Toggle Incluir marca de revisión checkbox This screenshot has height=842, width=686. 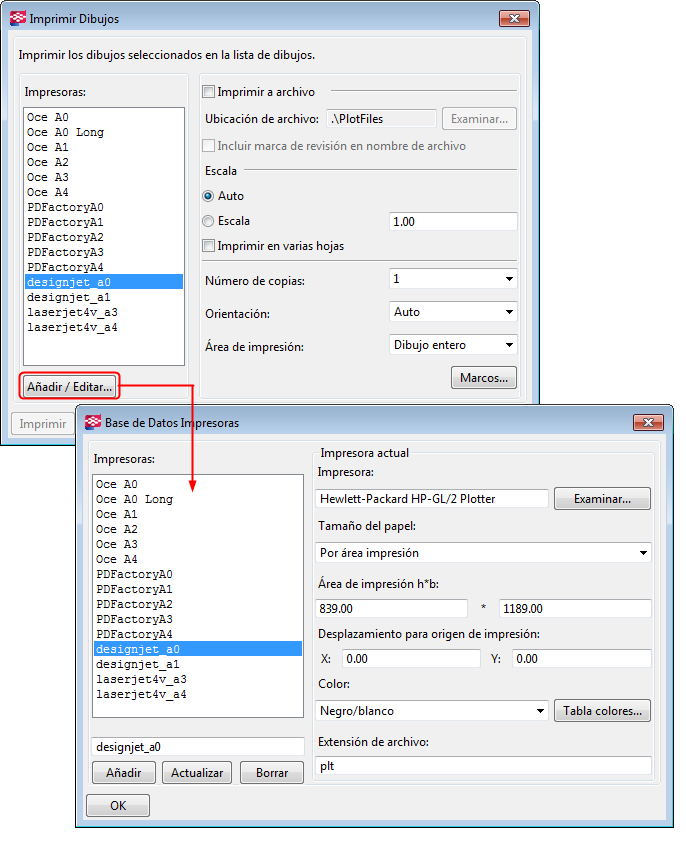pos(208,146)
